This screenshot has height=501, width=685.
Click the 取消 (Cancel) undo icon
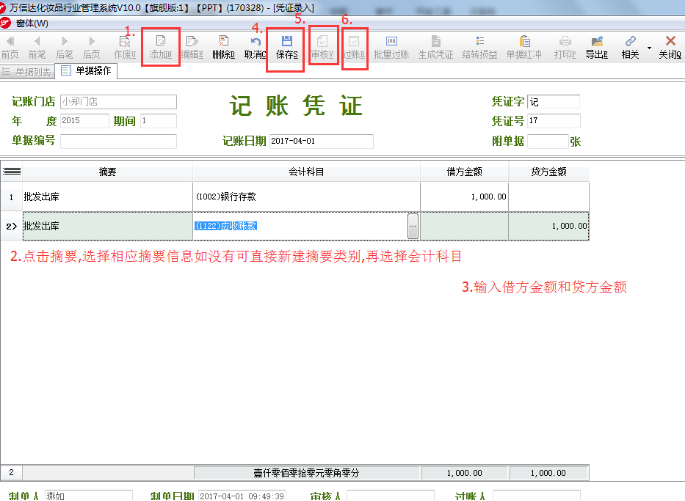(x=255, y=46)
